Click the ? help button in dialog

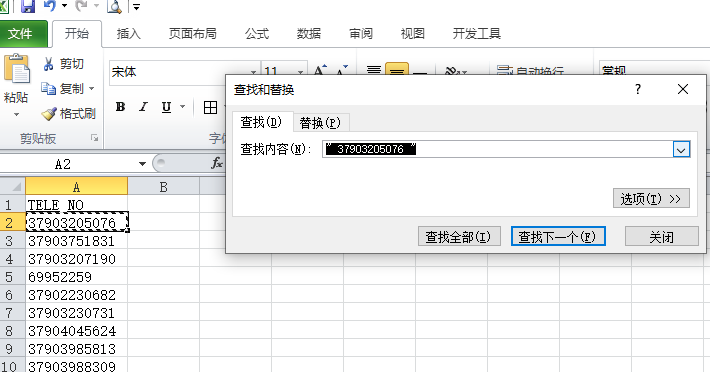[x=638, y=89]
